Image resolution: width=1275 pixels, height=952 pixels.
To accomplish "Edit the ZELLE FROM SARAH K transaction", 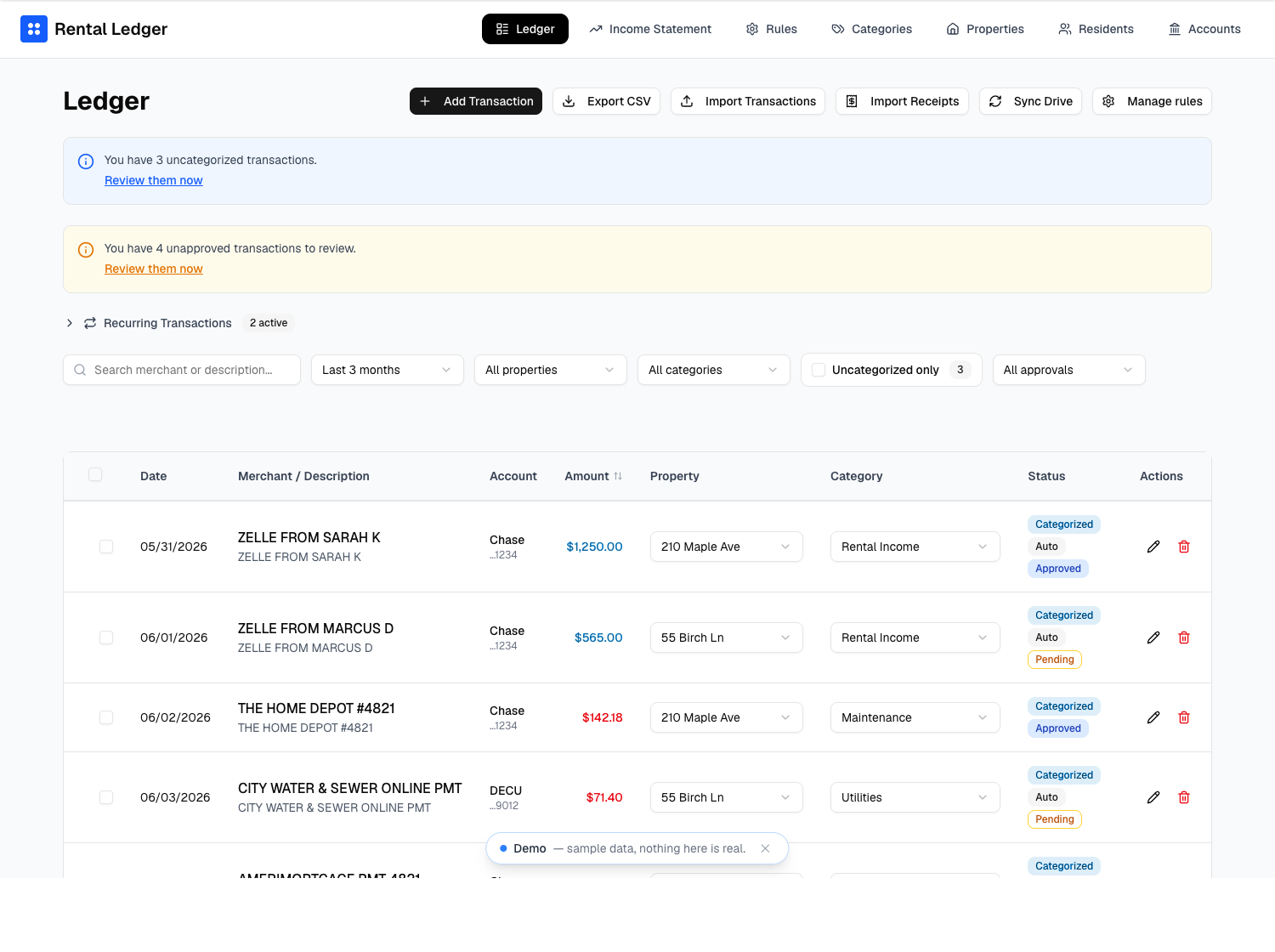I will pyautogui.click(x=1153, y=547).
